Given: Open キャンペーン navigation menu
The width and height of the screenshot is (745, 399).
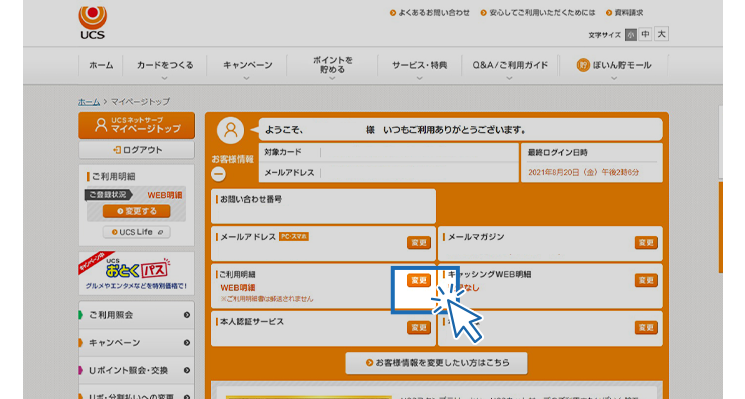Looking at the screenshot, I should pyautogui.click(x=248, y=66).
